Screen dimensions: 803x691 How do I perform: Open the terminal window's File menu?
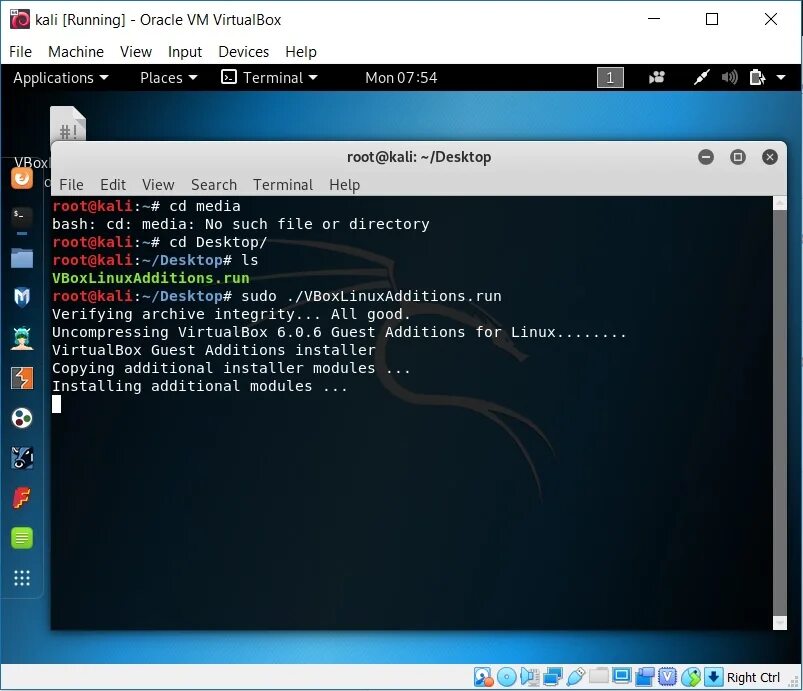pos(71,184)
